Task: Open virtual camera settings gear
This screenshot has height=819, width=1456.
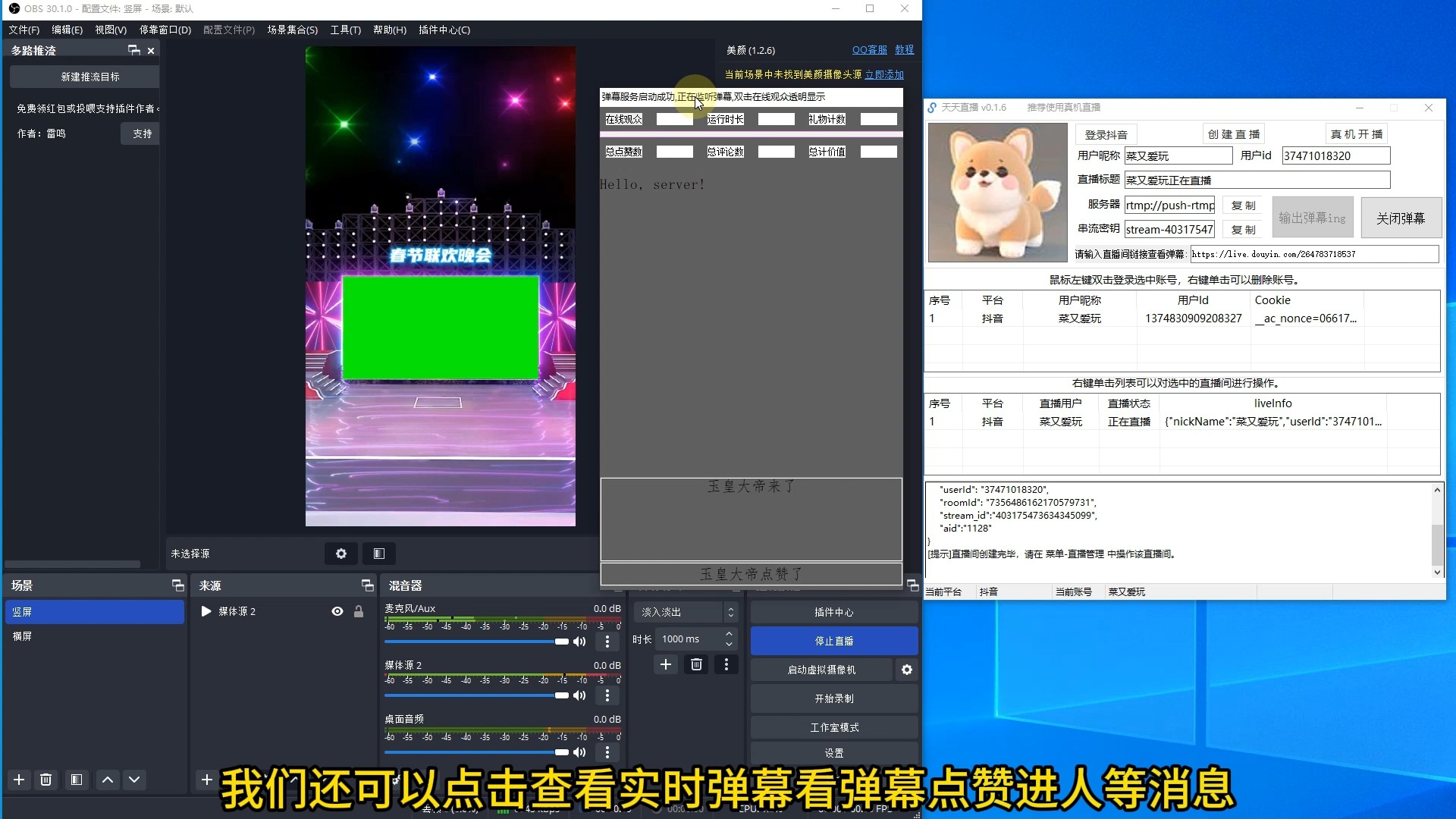Action: tap(907, 670)
